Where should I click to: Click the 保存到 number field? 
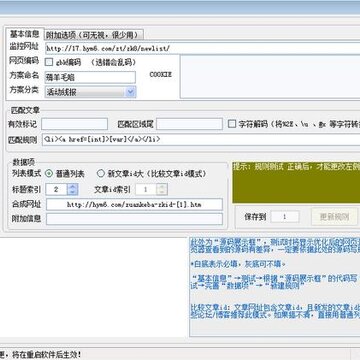[x=285, y=217]
